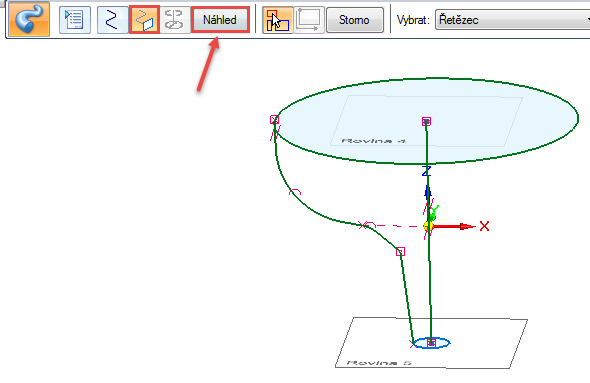590x383 pixels.
Task: Select the Rovina 5 reference plane label
Action: pos(379,363)
